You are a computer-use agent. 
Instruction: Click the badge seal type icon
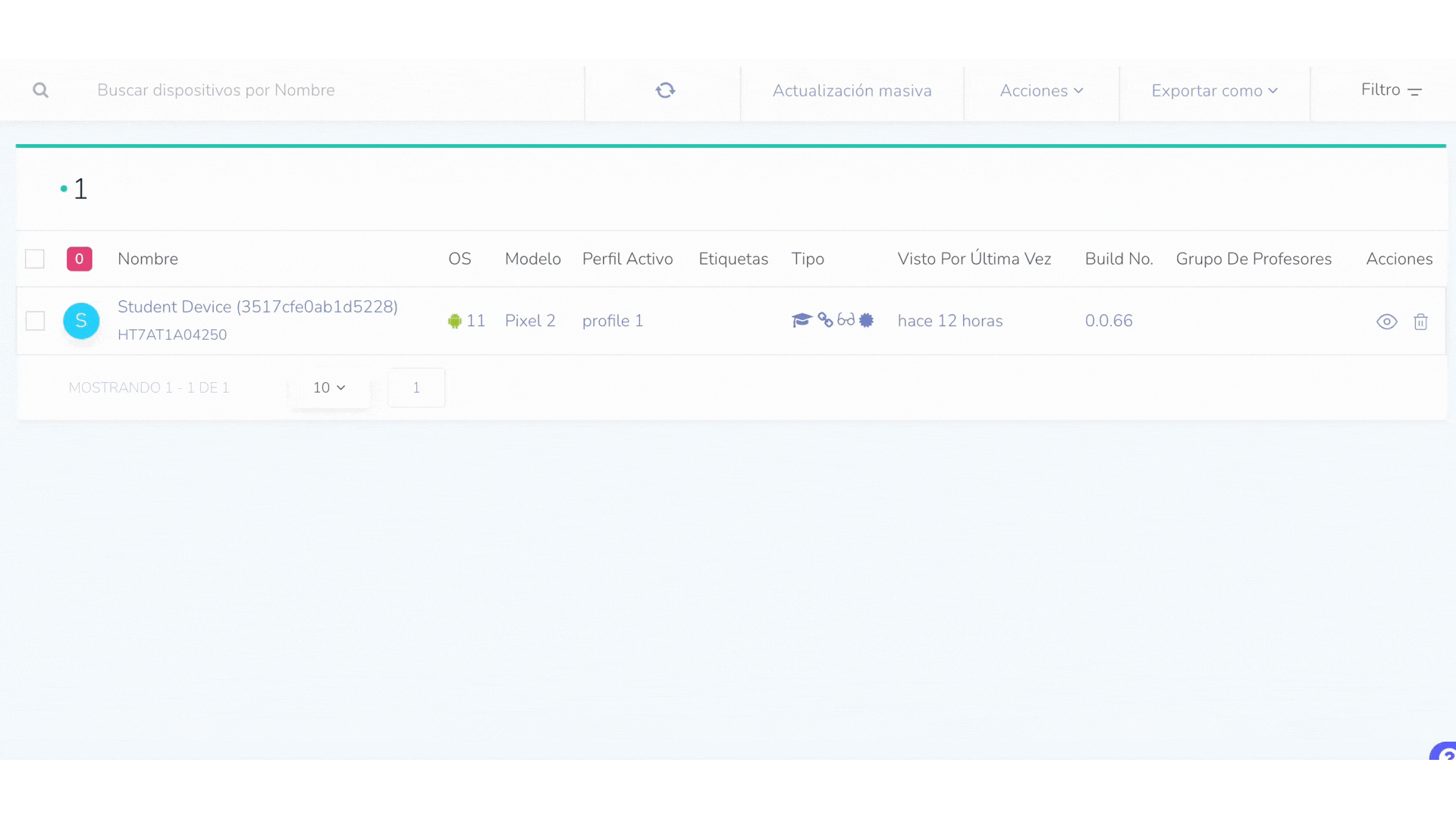(866, 320)
